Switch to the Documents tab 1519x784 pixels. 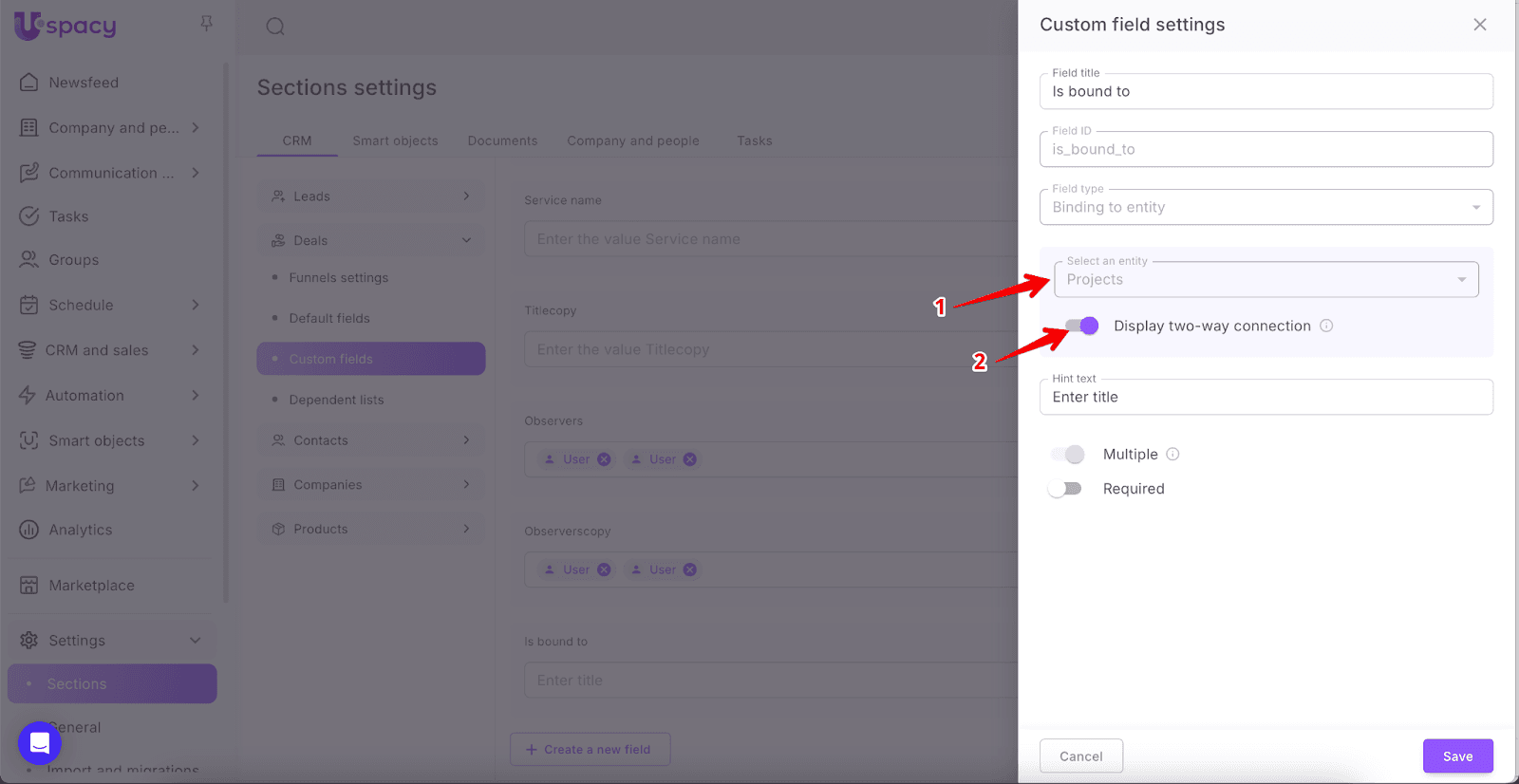coord(502,140)
